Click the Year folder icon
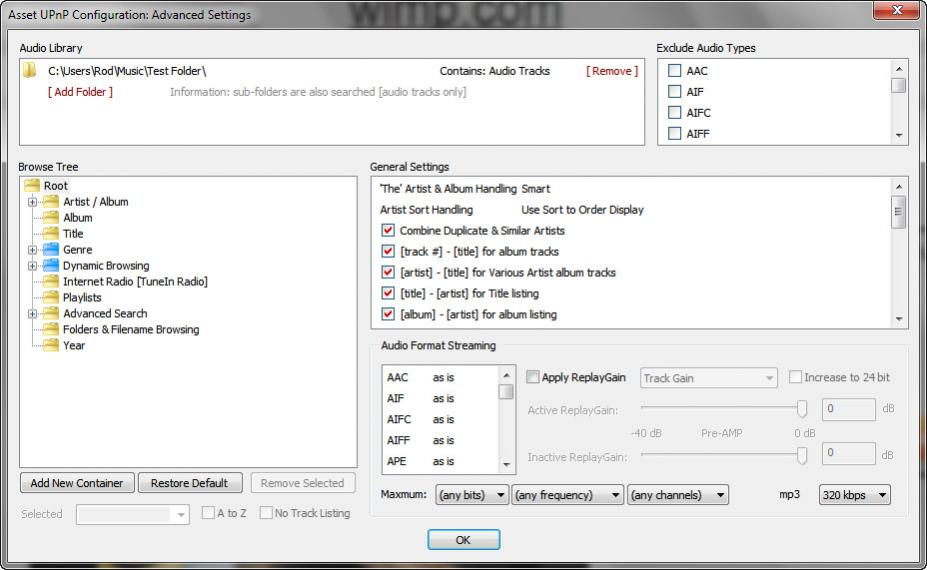927x570 pixels. click(x=51, y=345)
